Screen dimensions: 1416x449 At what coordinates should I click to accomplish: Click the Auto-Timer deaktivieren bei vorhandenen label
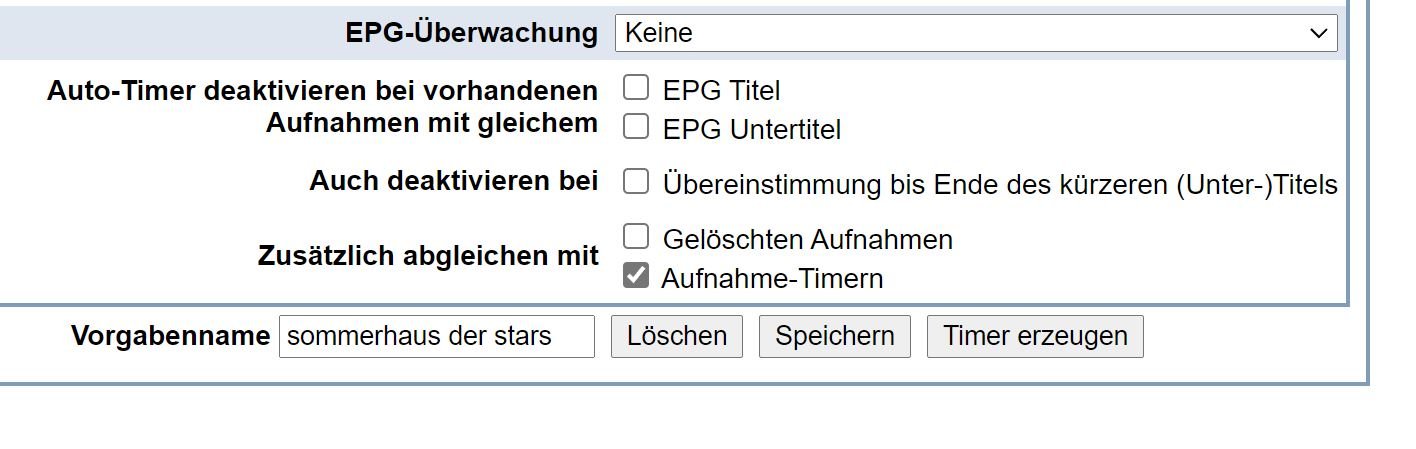click(322, 91)
